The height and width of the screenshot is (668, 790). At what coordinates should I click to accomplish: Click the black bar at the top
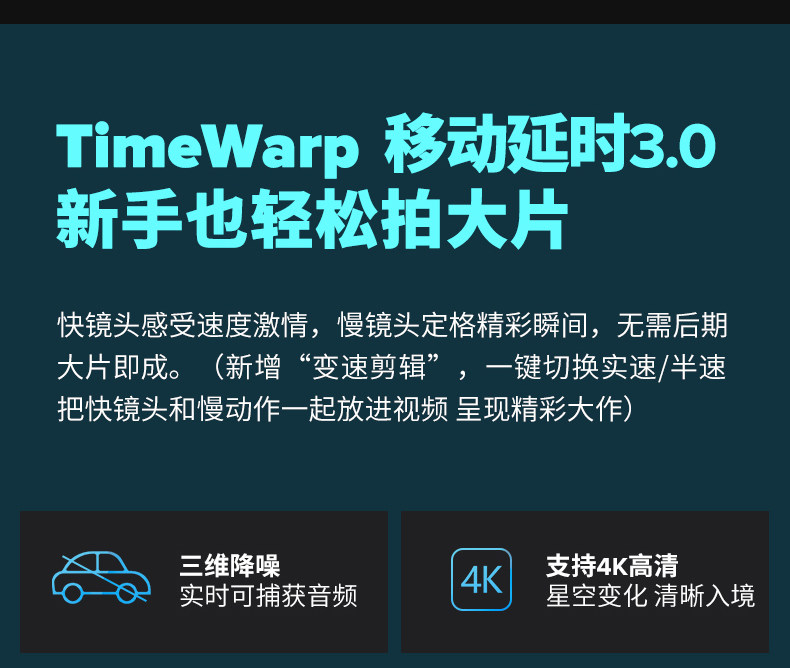coord(395,12)
